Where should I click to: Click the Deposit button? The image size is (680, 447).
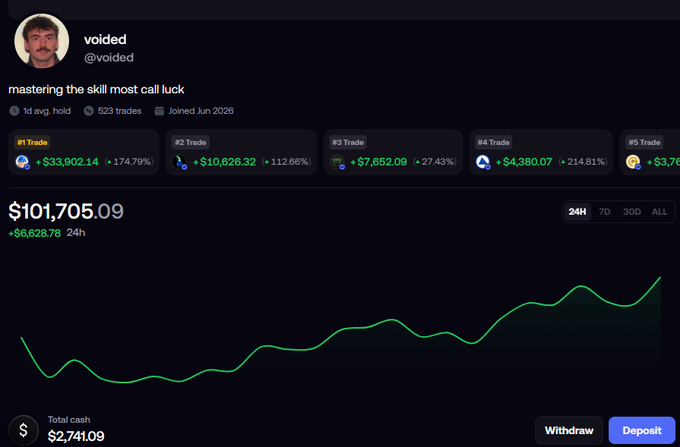point(642,431)
